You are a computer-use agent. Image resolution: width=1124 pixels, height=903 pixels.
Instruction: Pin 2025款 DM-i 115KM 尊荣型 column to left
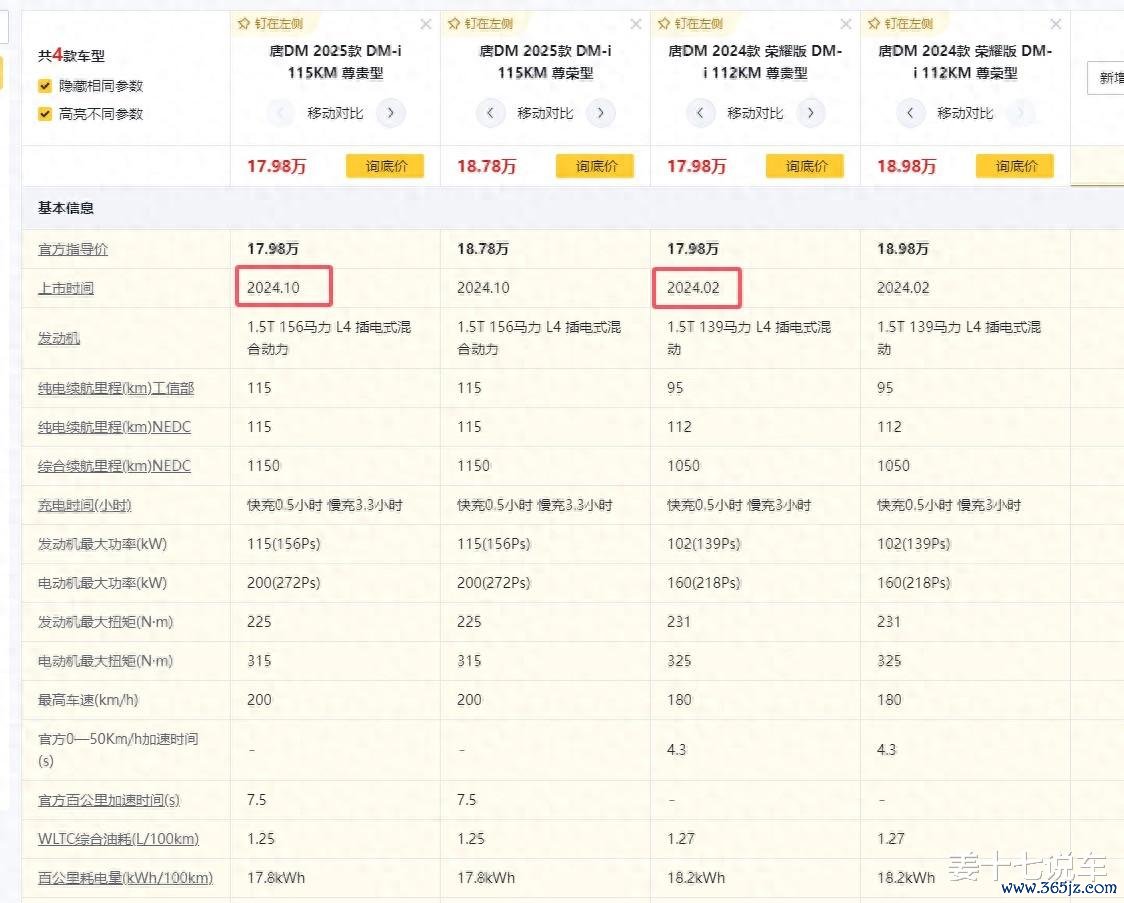pyautogui.click(x=480, y=24)
